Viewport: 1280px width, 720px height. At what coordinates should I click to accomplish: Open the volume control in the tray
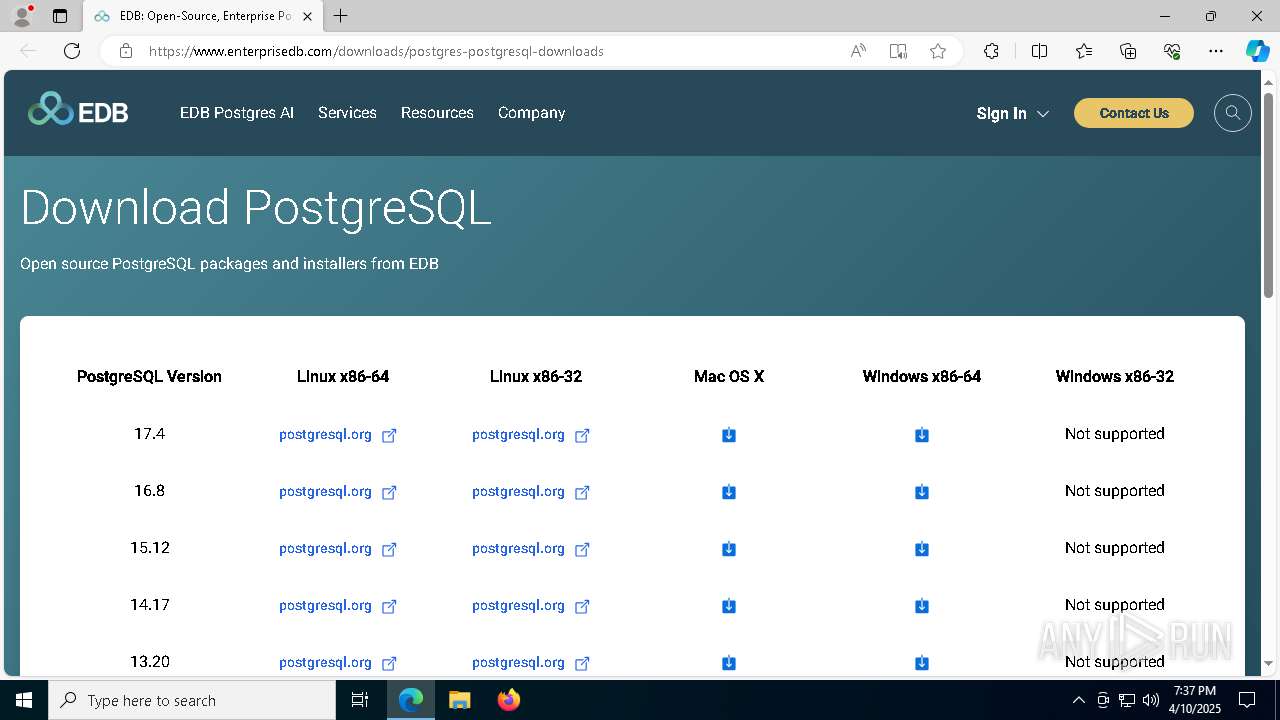click(x=1150, y=700)
